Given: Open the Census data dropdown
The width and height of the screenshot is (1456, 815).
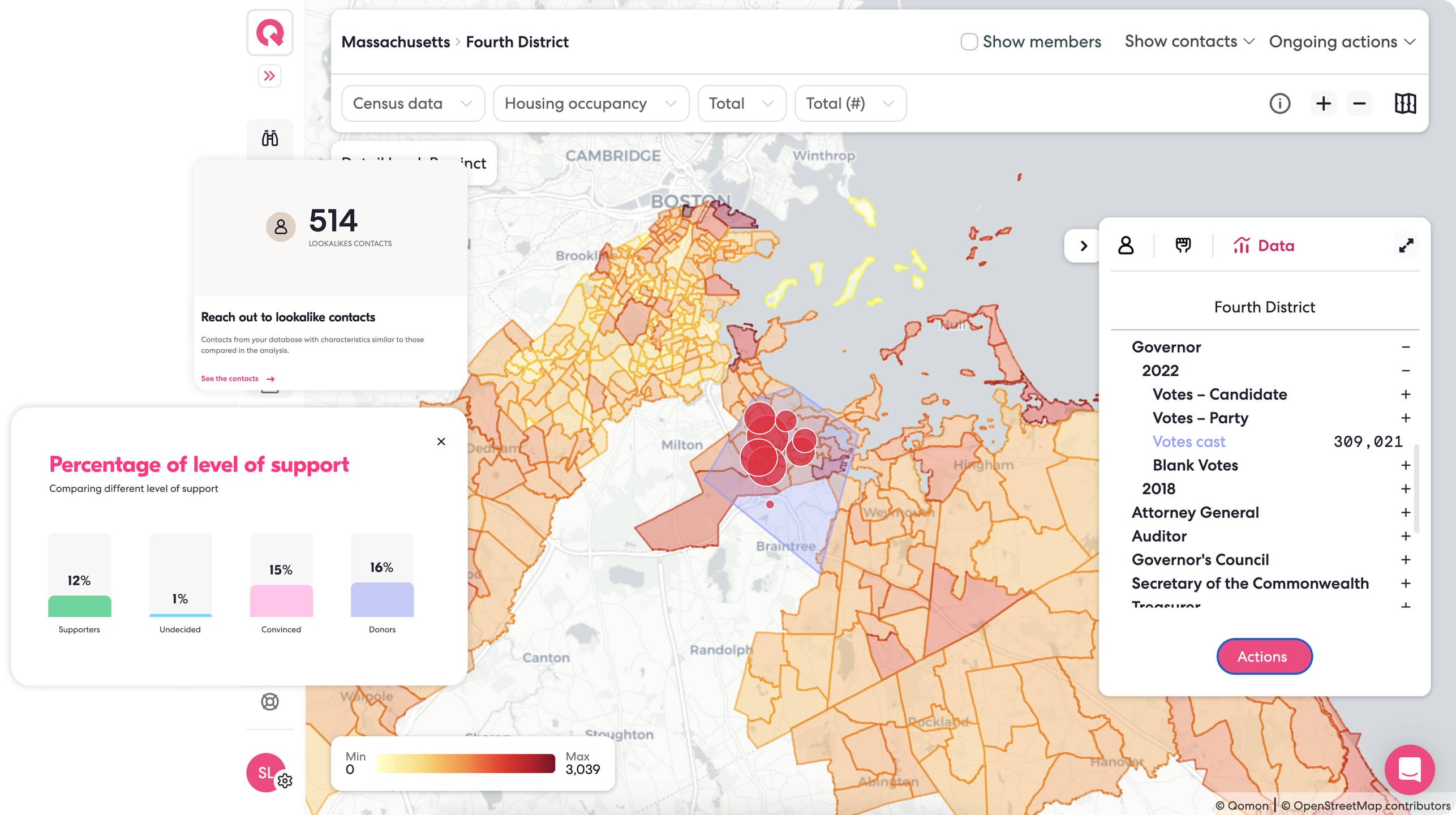Looking at the screenshot, I should tap(413, 104).
